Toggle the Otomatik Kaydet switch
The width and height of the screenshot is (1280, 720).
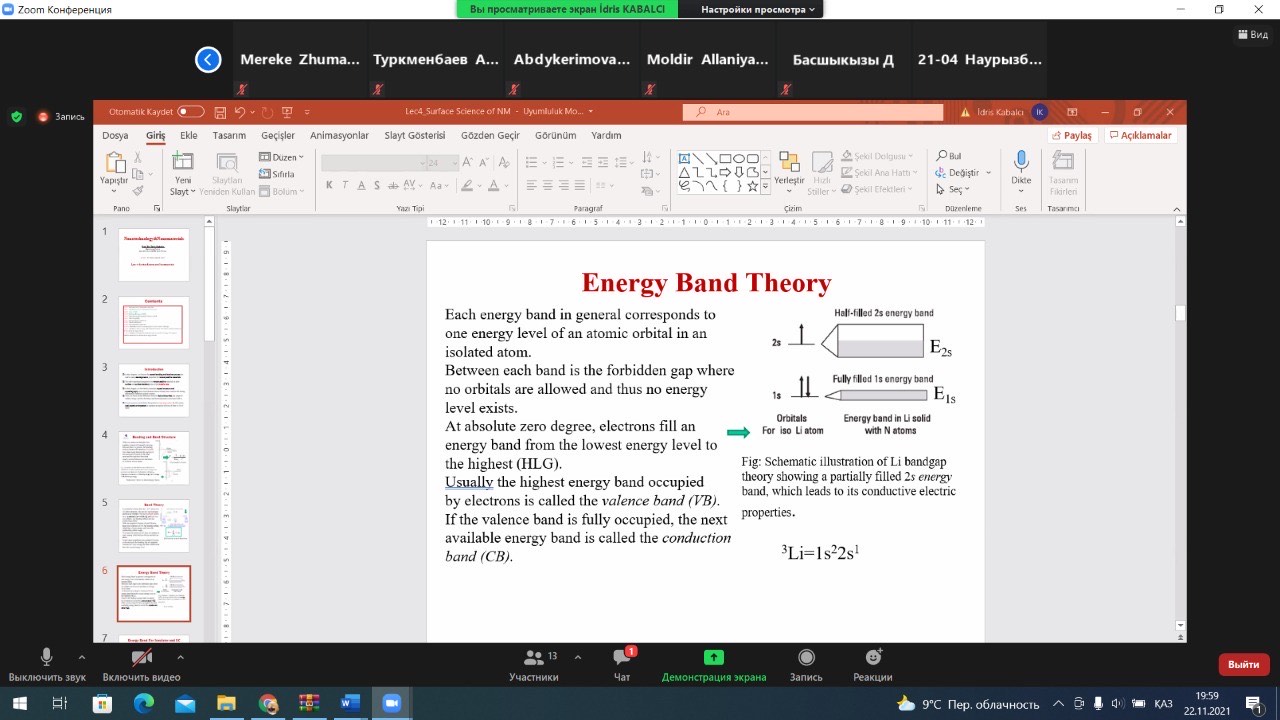tap(190, 112)
